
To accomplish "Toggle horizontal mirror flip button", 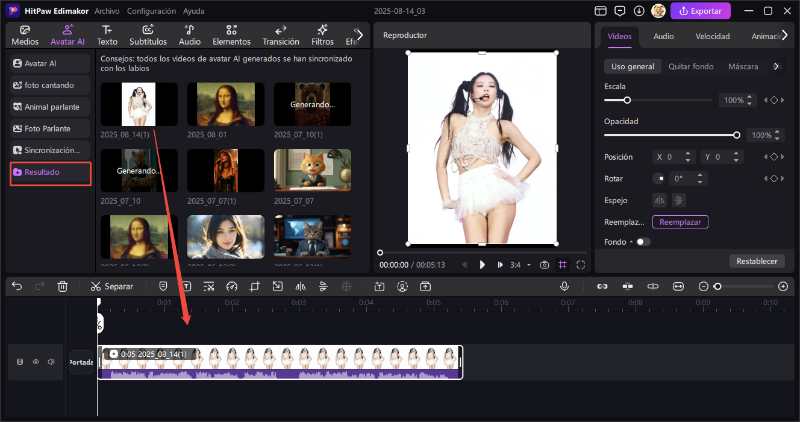I will click(660, 201).
